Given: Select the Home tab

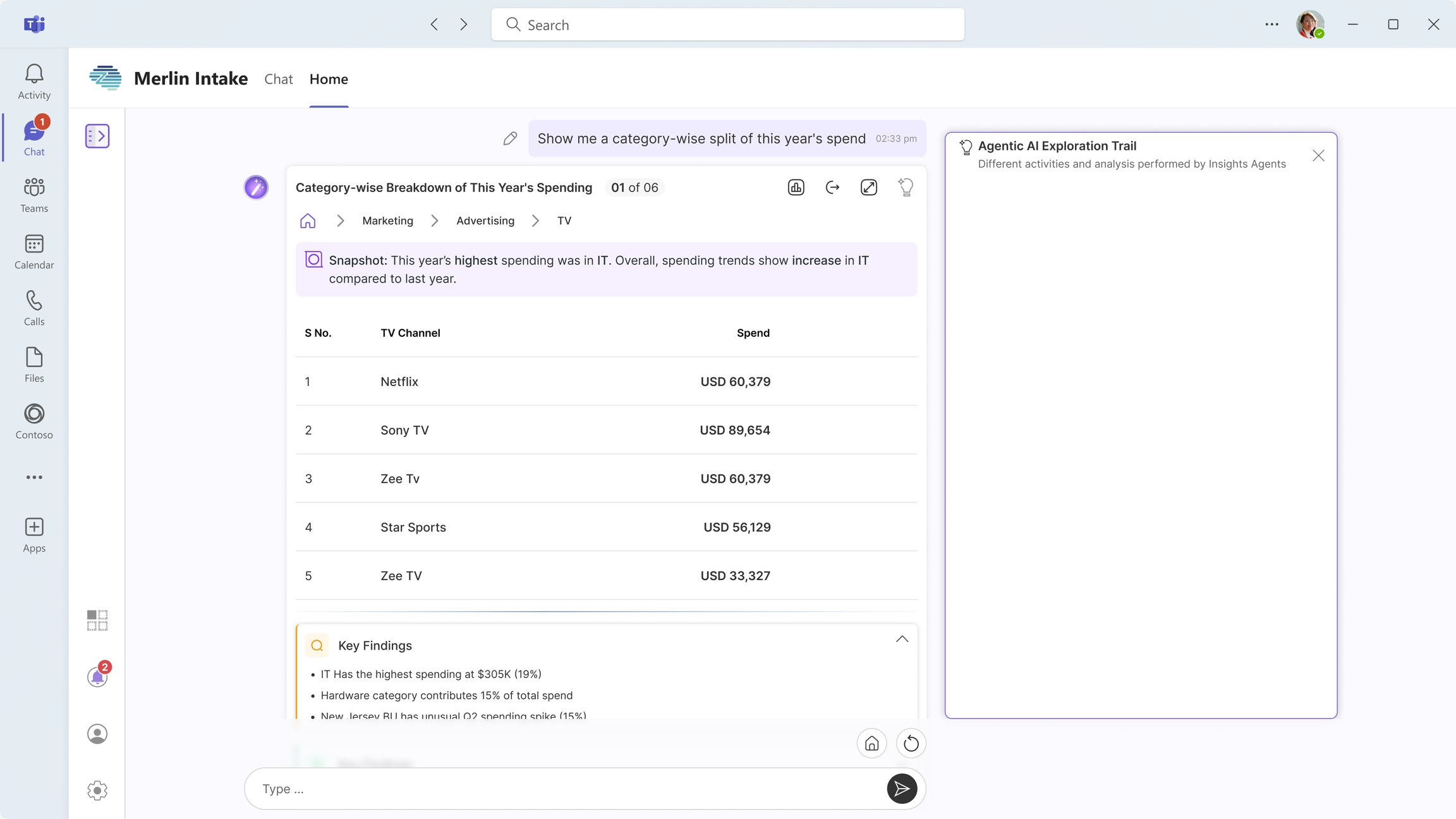Looking at the screenshot, I should (x=329, y=79).
